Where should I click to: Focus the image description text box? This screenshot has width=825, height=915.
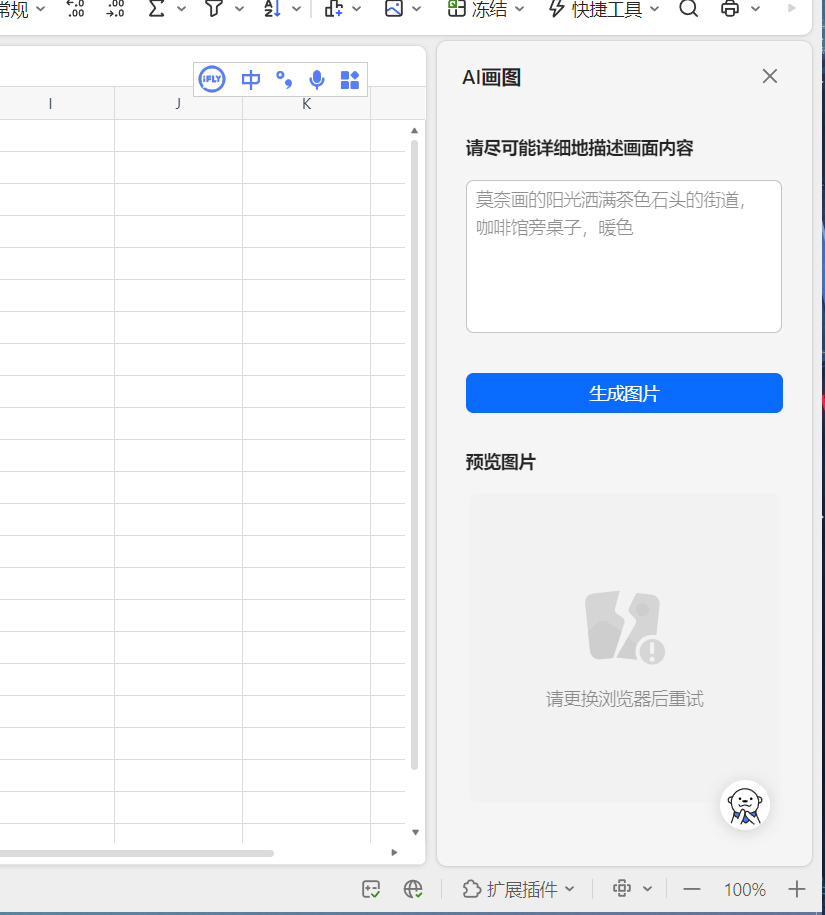click(624, 256)
